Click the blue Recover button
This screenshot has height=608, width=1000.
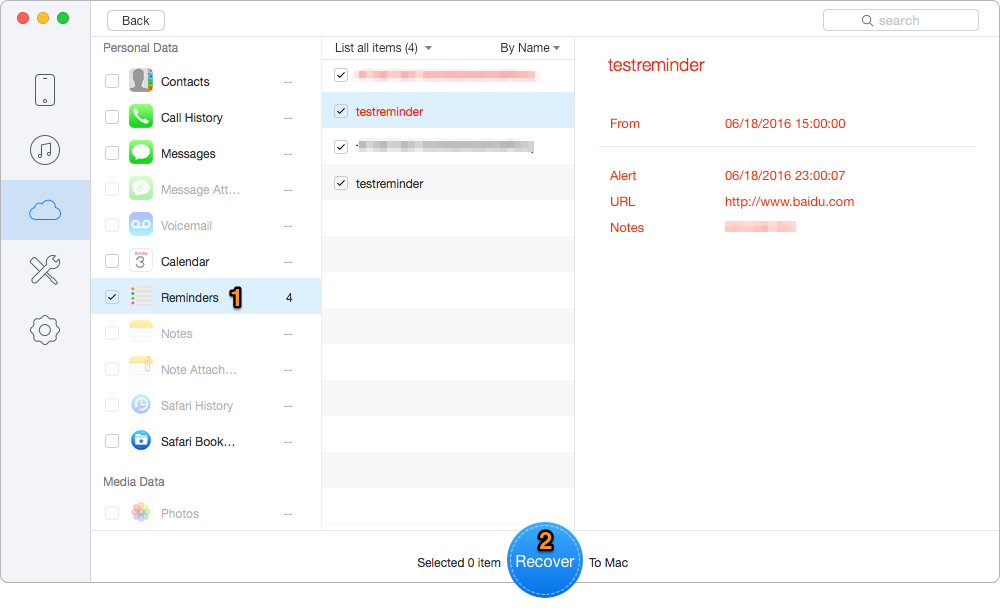[x=545, y=560]
